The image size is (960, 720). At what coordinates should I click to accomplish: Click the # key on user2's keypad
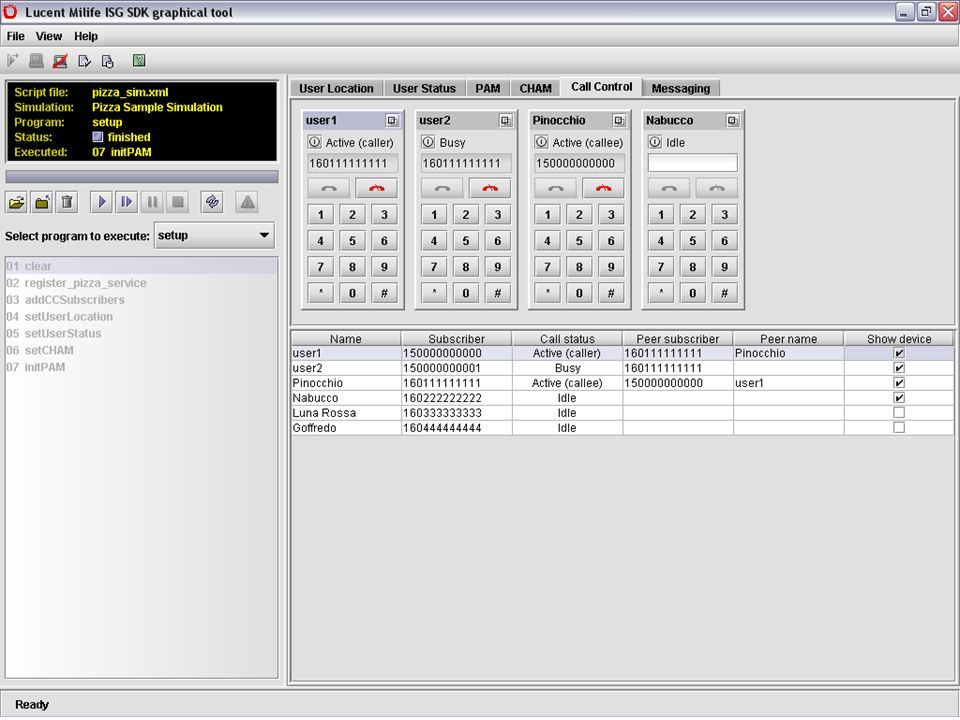coord(497,293)
